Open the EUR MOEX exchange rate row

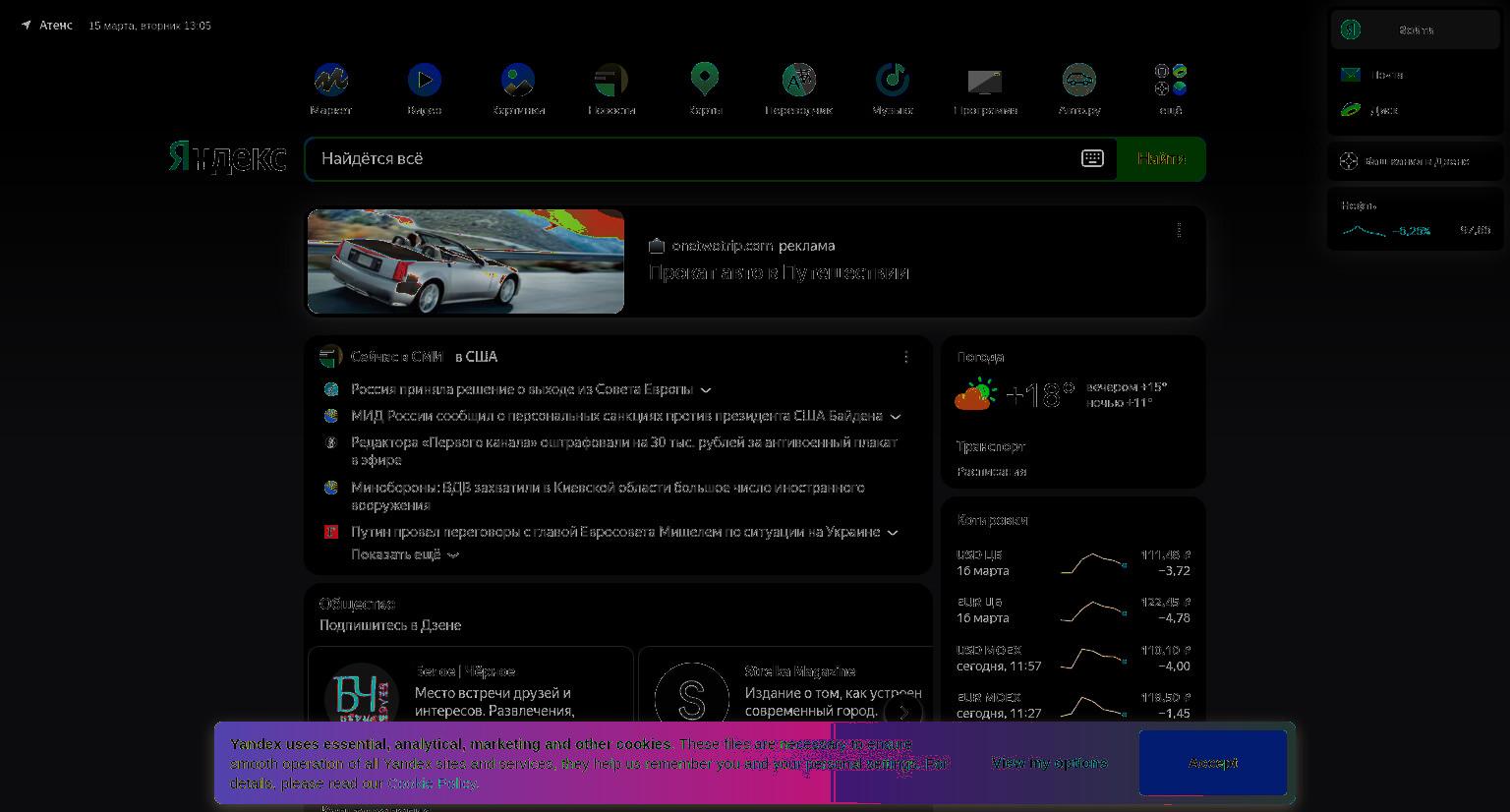pyautogui.click(x=1074, y=705)
